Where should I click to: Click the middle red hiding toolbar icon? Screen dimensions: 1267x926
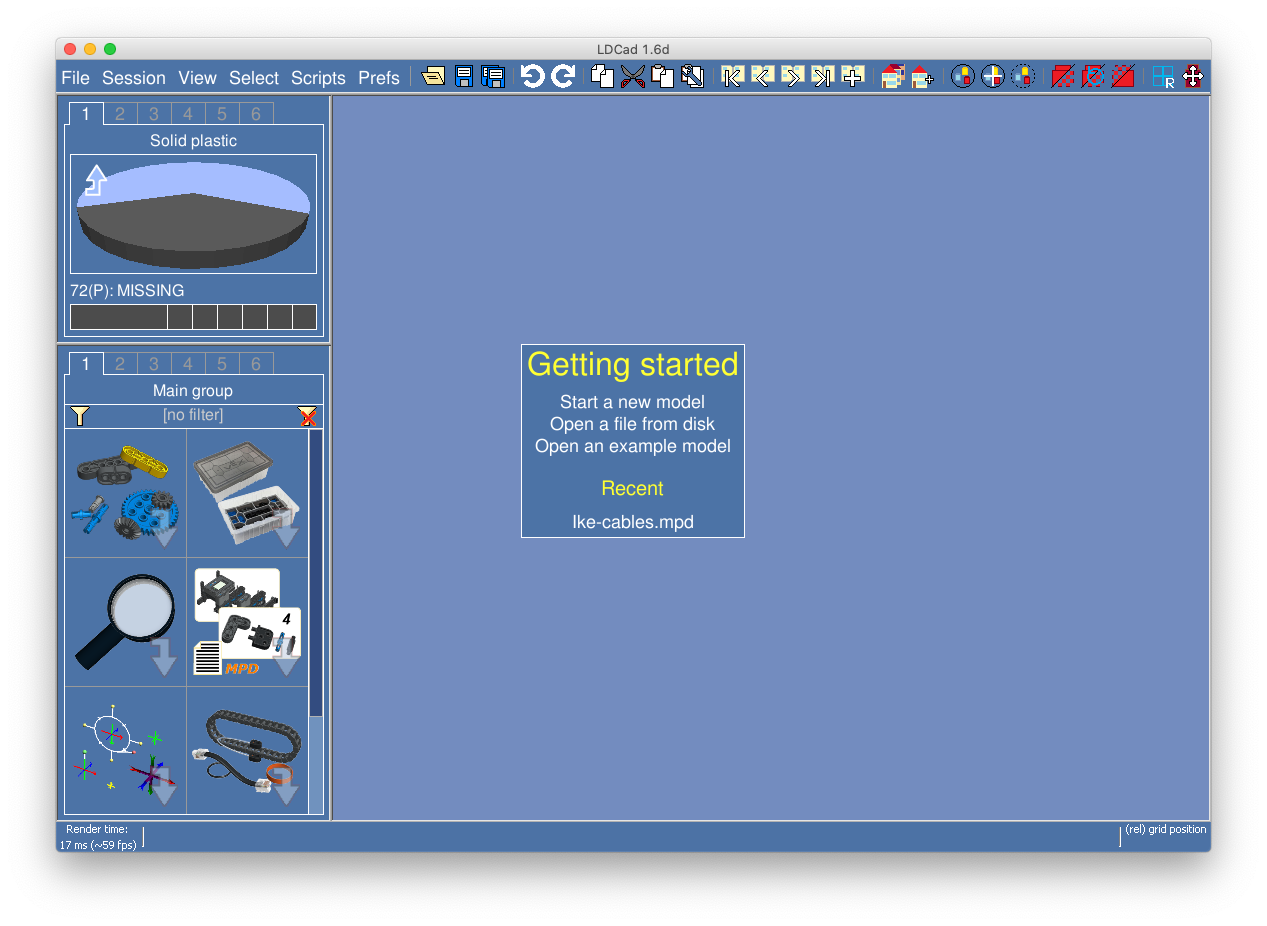coord(1093,76)
